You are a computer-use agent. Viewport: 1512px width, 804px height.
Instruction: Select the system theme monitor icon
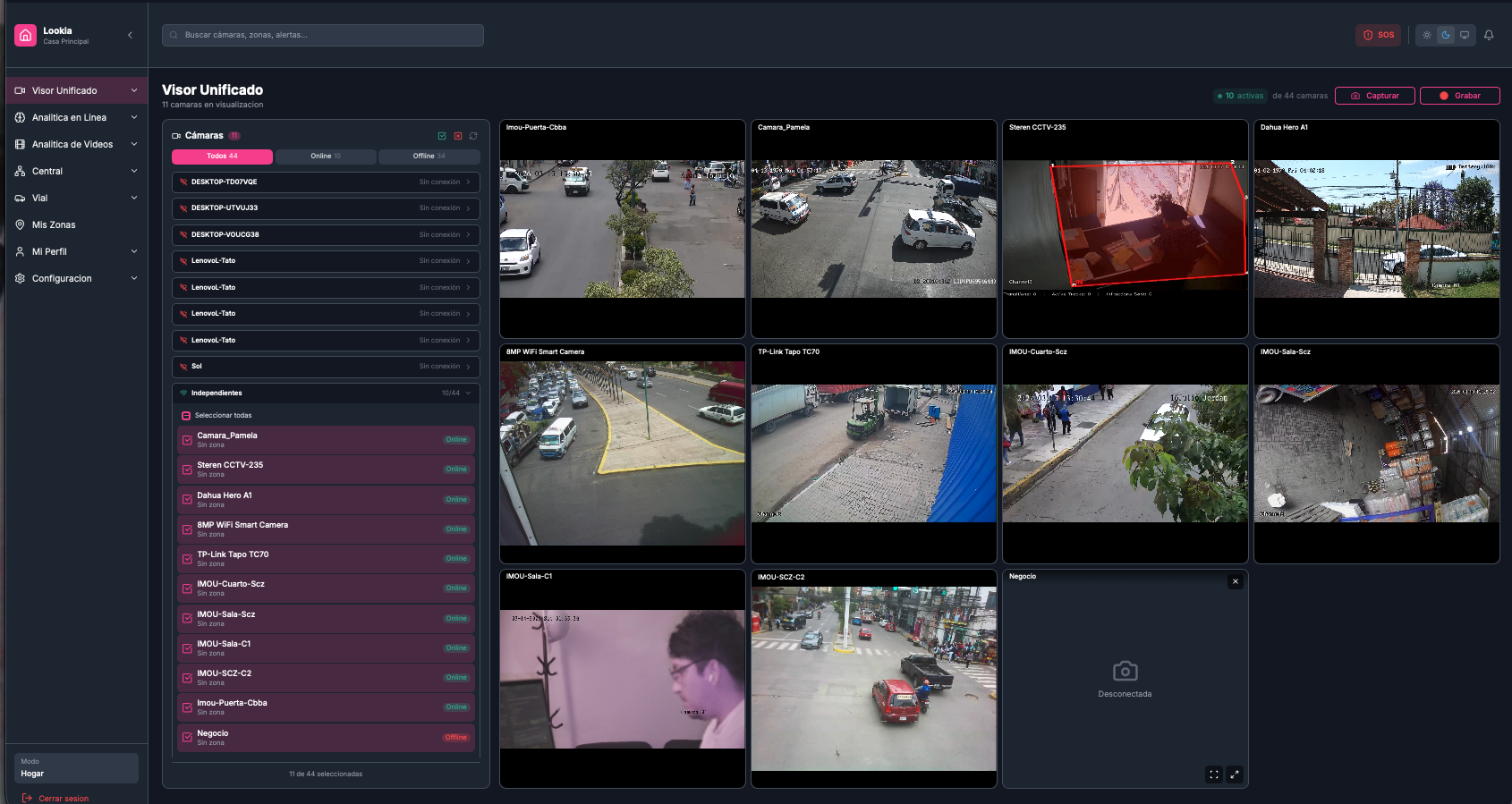point(1465,35)
